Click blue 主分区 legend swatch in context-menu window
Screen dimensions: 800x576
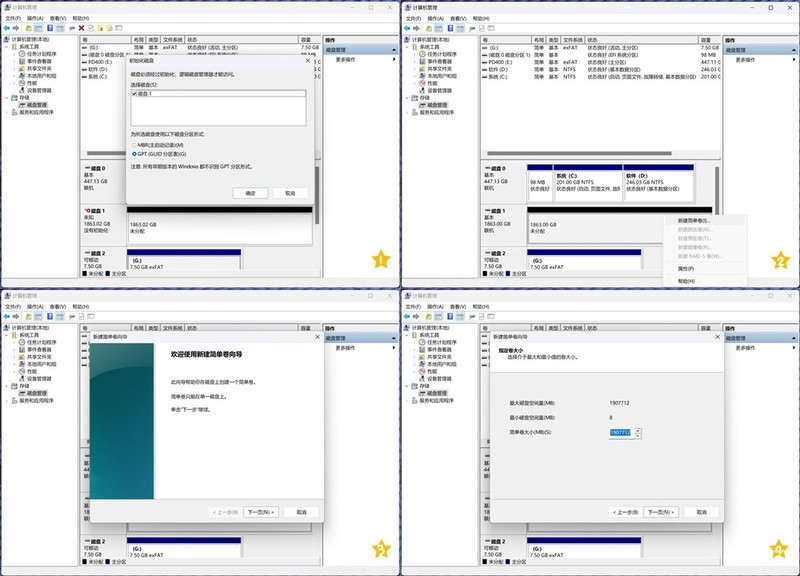(x=508, y=274)
